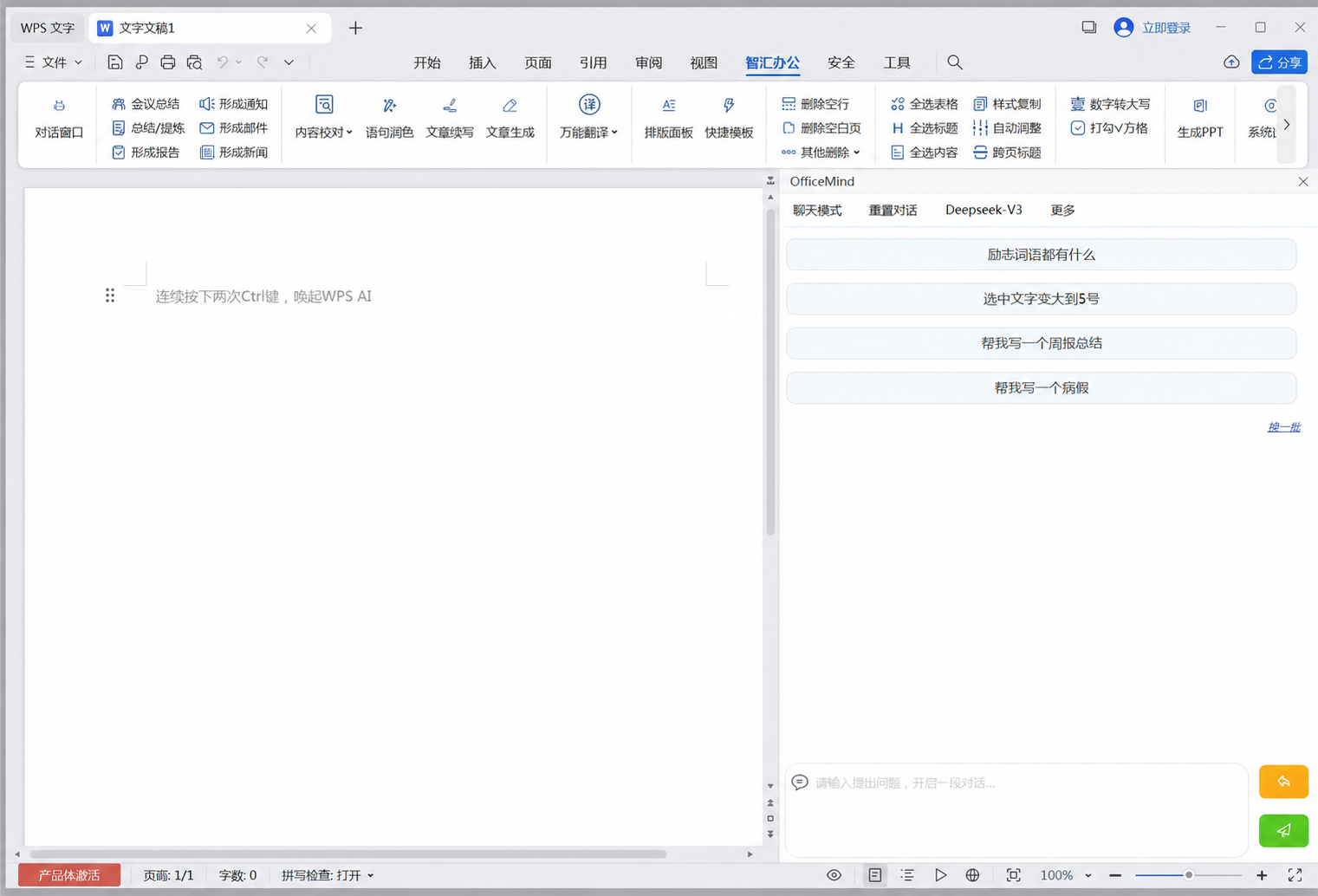Open print preview icon
This screenshot has height=896, width=1318.
(194, 62)
